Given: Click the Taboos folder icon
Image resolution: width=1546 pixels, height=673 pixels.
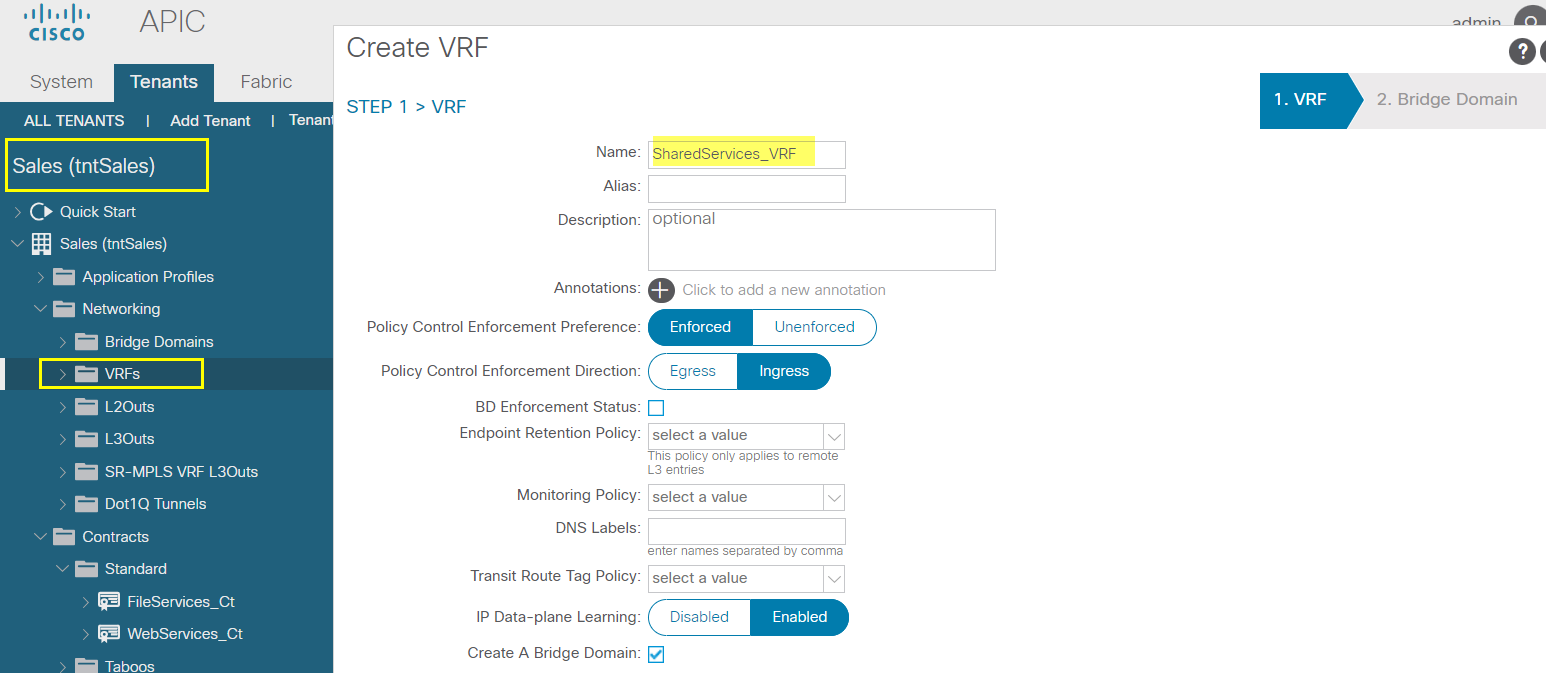Looking at the screenshot, I should pyautogui.click(x=87, y=665).
